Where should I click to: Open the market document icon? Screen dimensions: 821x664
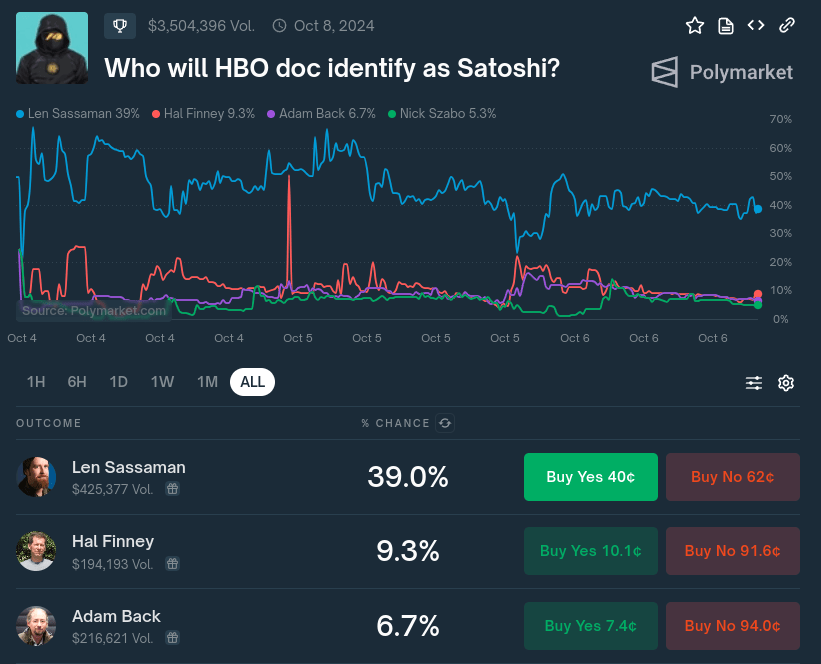pyautogui.click(x=726, y=26)
